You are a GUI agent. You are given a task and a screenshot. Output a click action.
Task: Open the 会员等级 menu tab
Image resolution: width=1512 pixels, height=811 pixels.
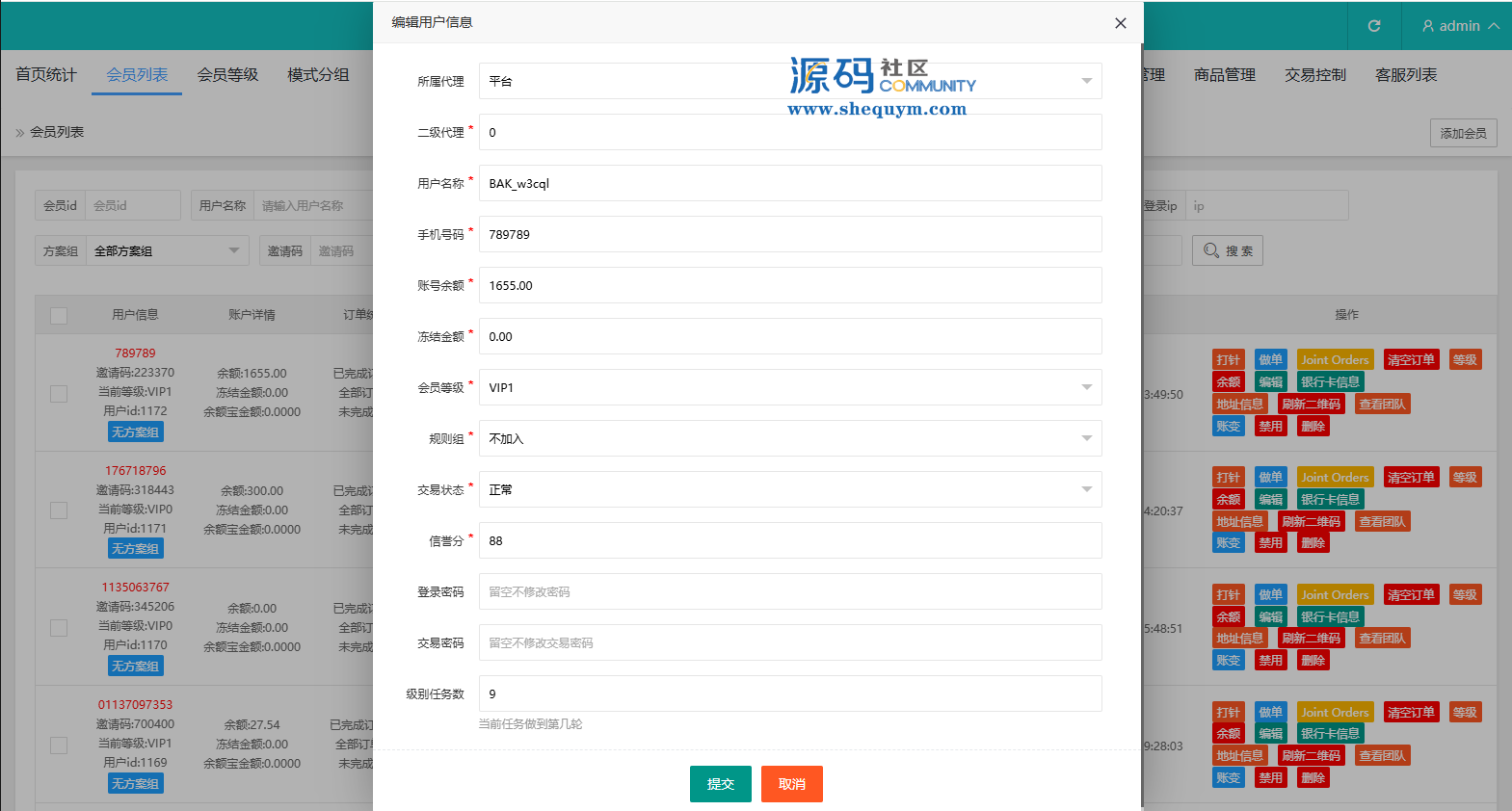coord(227,75)
